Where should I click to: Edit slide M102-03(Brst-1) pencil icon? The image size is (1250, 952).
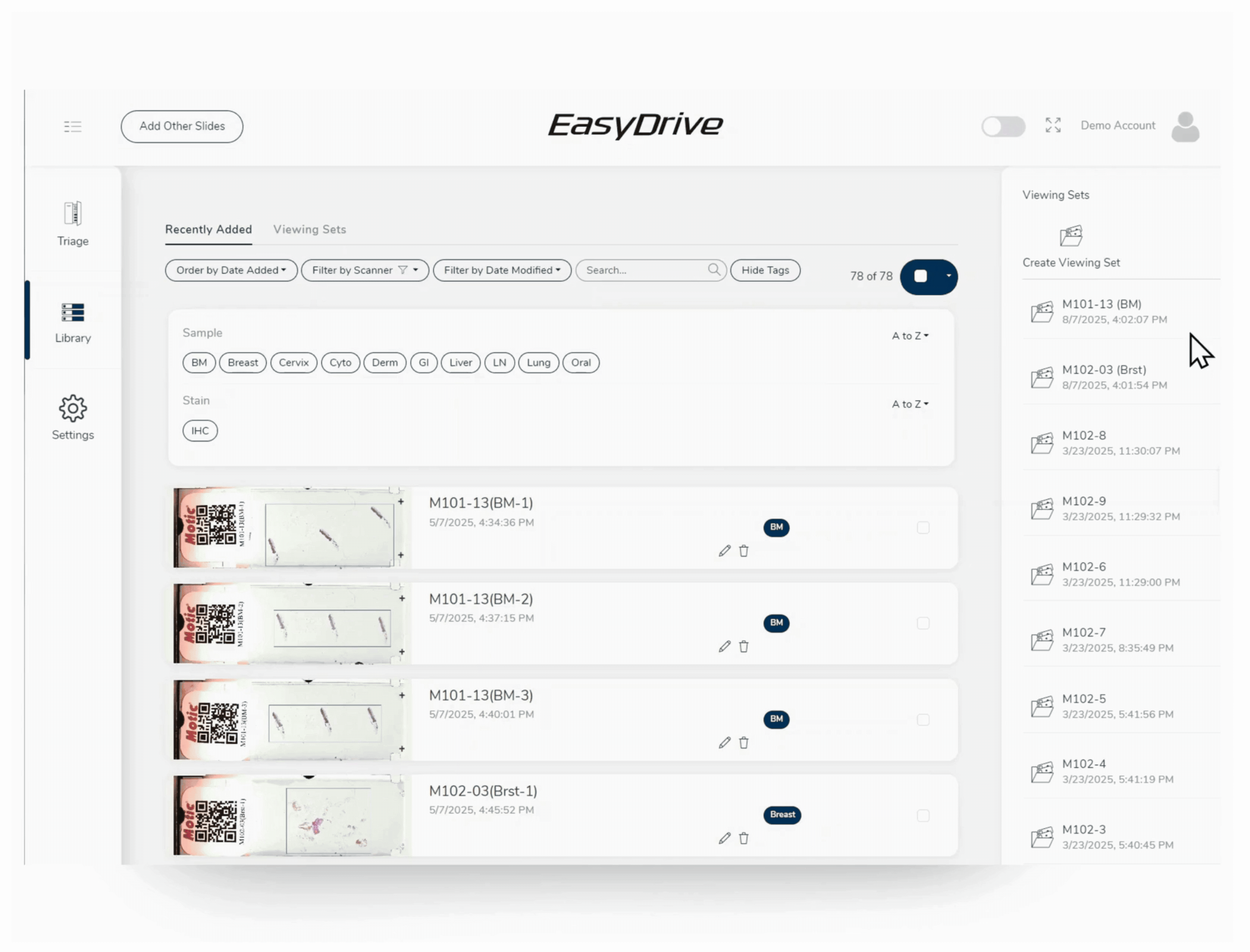tap(724, 839)
